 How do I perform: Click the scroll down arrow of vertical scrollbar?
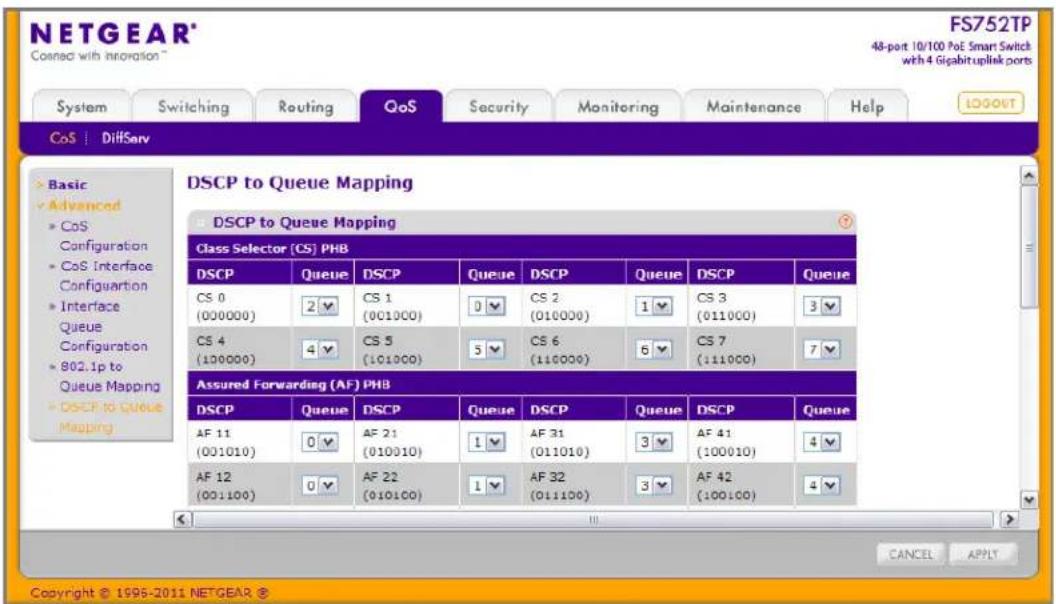pos(1028,500)
